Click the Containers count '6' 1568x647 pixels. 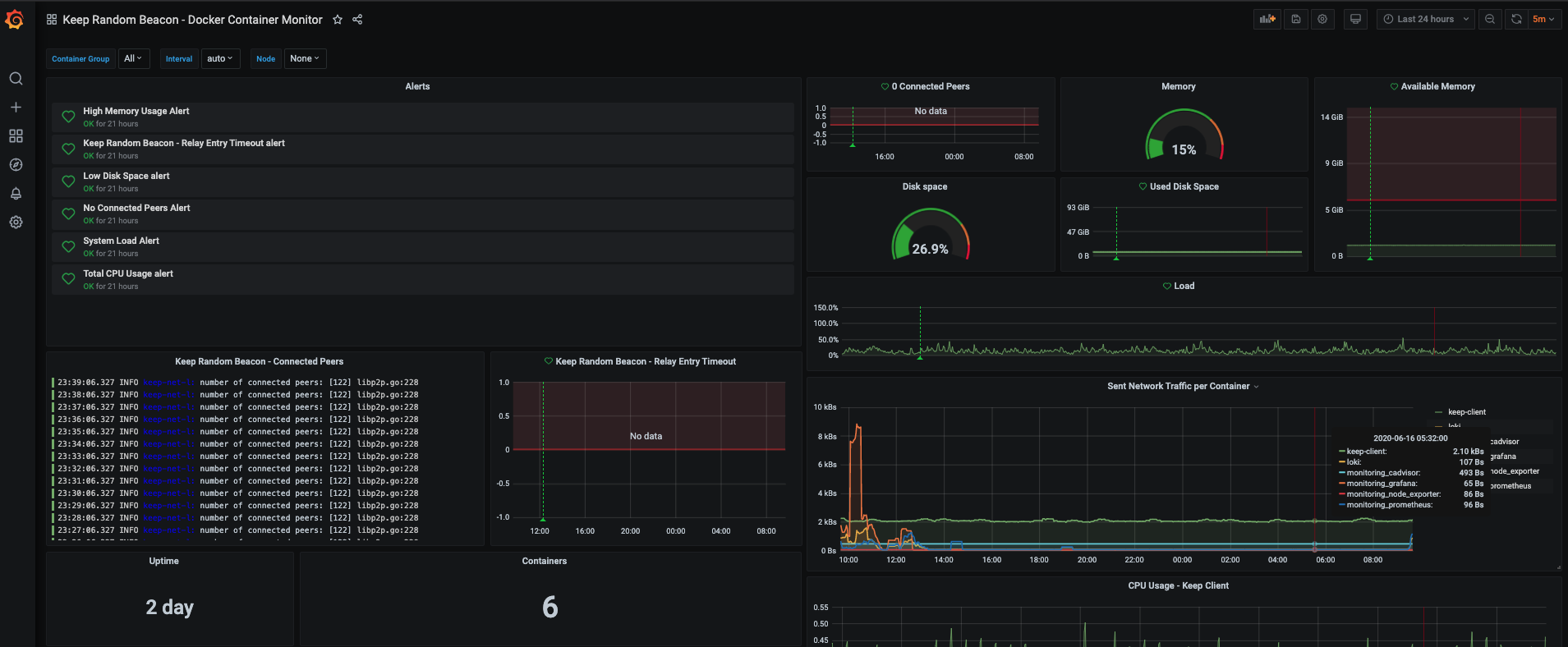(x=550, y=607)
